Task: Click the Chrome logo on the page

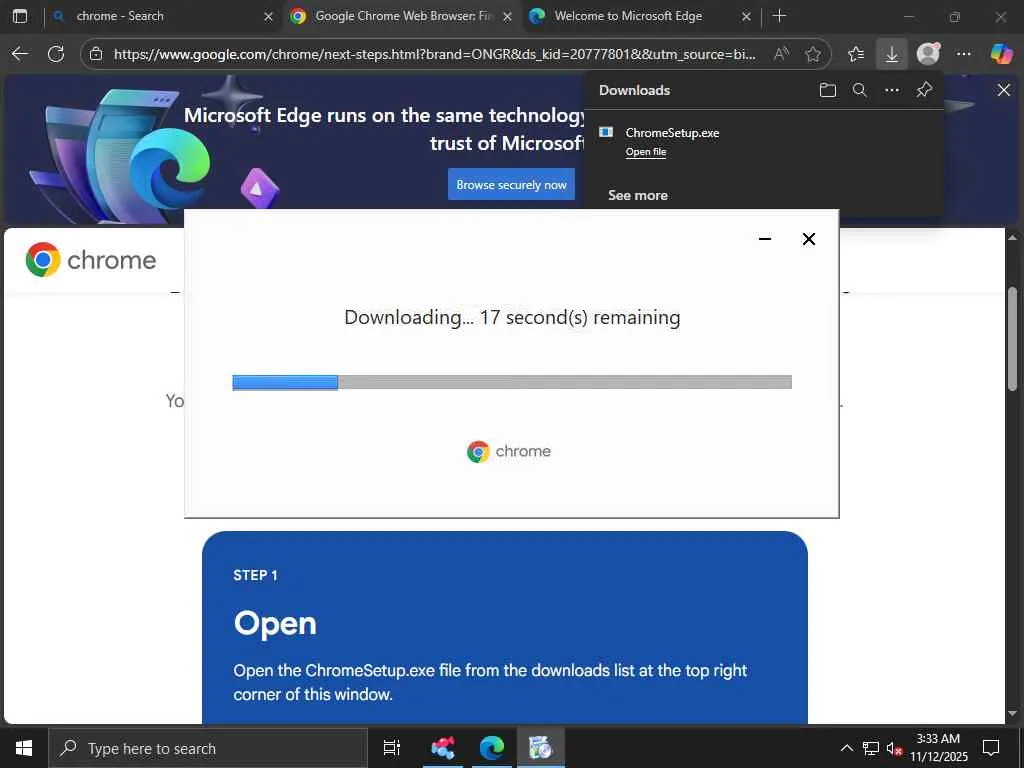Action: 91,260
